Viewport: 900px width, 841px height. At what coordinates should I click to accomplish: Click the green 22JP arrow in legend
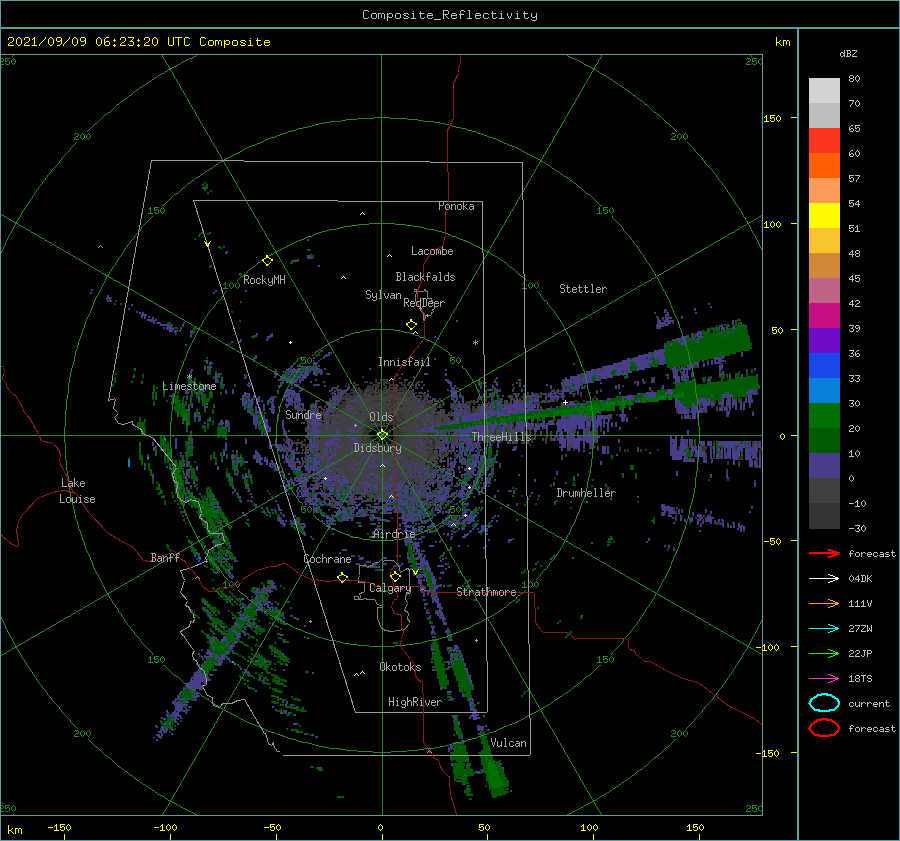(x=824, y=653)
